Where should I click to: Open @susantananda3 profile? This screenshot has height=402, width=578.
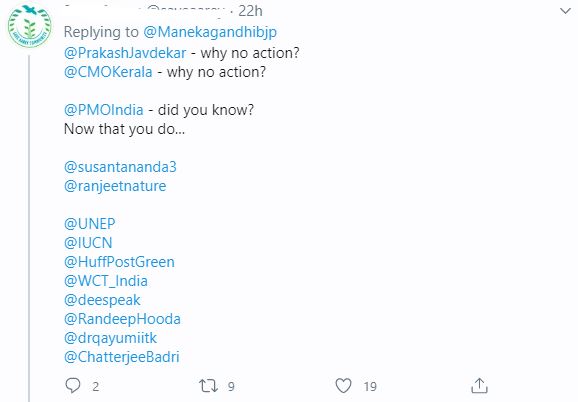click(x=120, y=167)
